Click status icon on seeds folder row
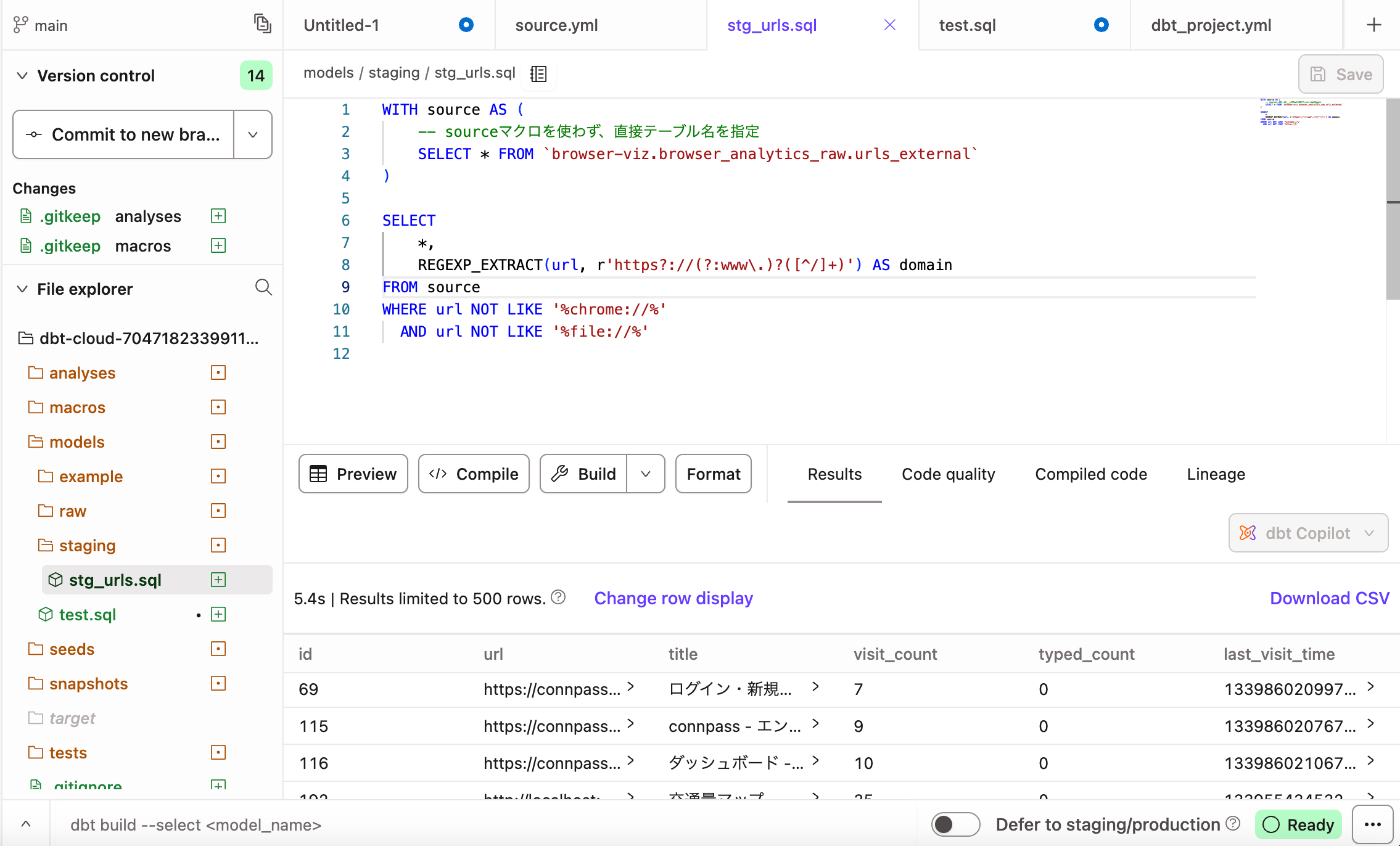1400x846 pixels. pyautogui.click(x=218, y=649)
